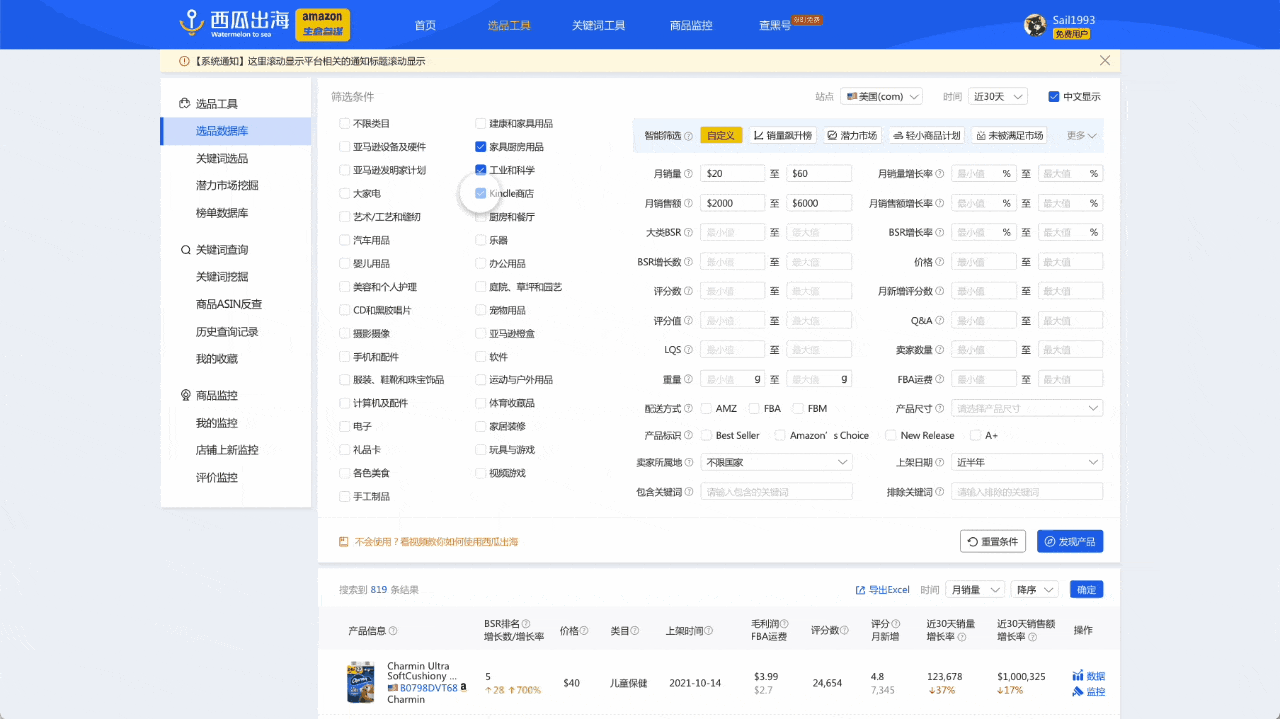Check the FBA delivery method
The width and height of the screenshot is (1280, 719).
(753, 409)
